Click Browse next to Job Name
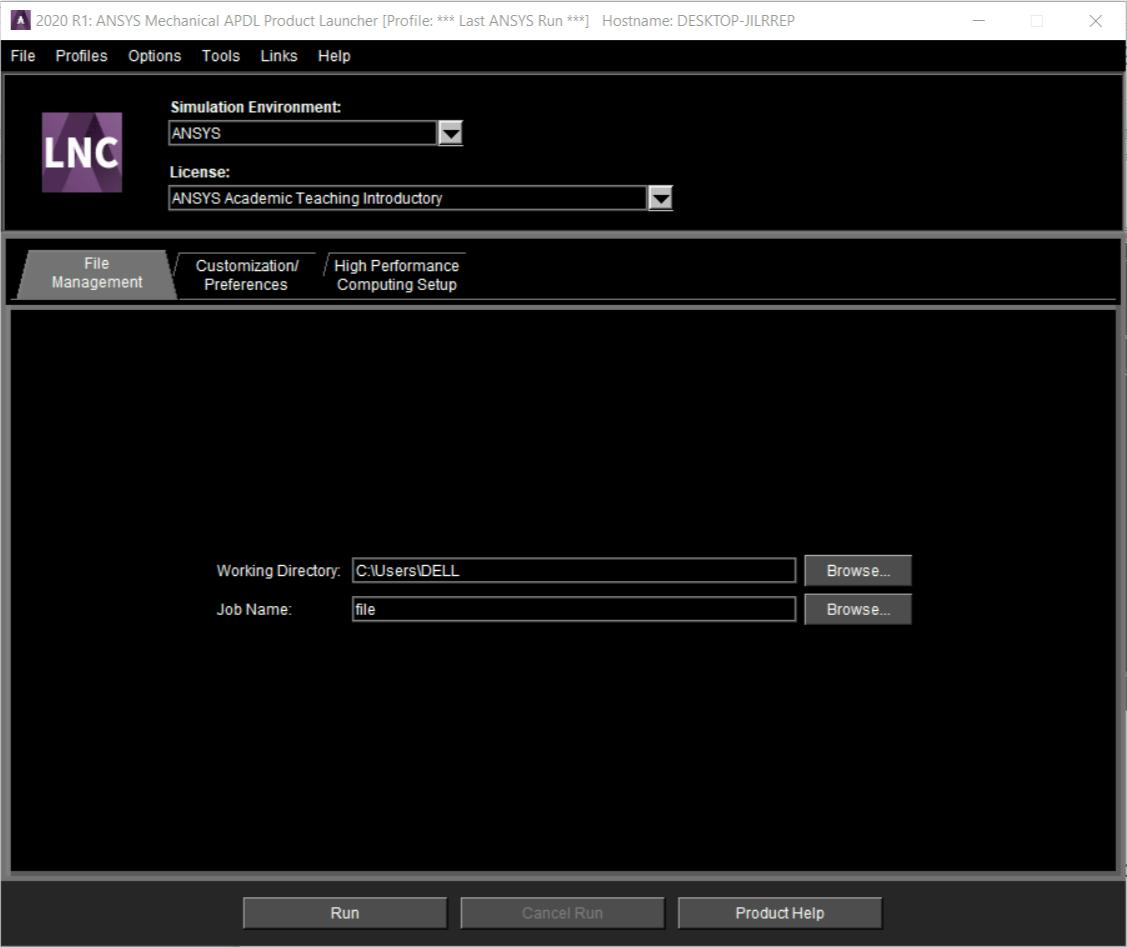Screen dimensions: 1127x947 (x=858, y=609)
